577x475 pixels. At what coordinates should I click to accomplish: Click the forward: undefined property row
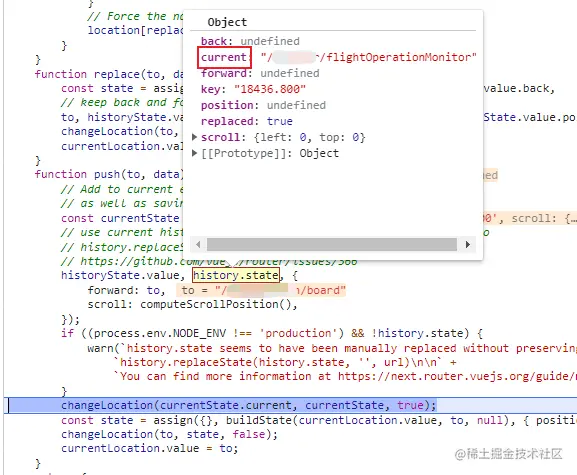(260, 73)
